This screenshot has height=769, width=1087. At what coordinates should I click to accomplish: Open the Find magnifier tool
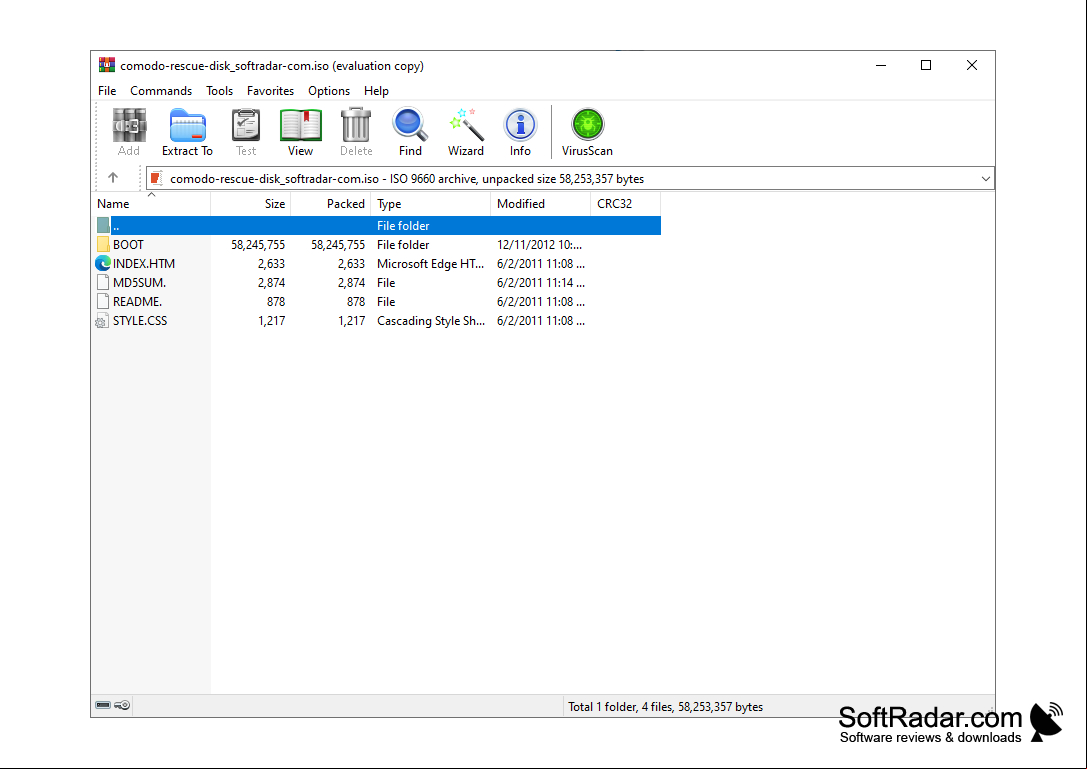point(410,125)
